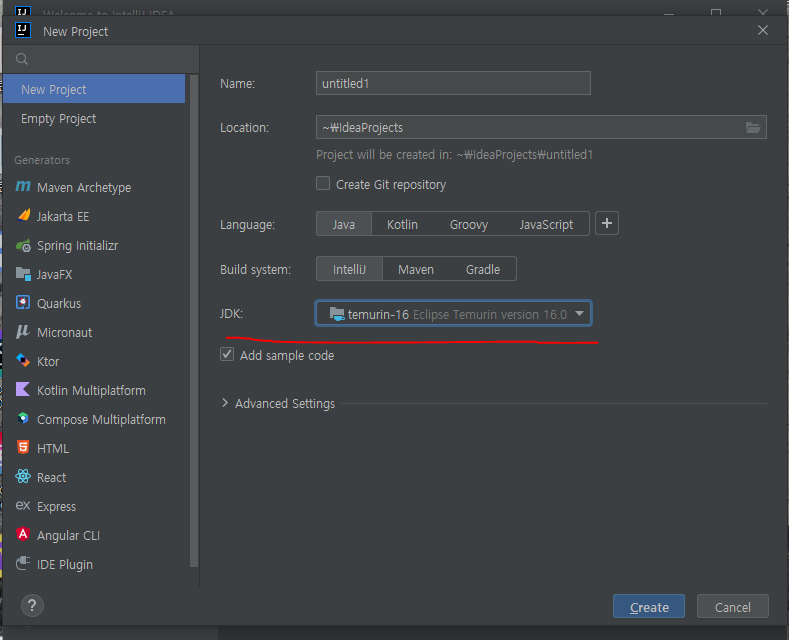Browse for location using folder icon
Screen dimensions: 789x640
coord(753,127)
